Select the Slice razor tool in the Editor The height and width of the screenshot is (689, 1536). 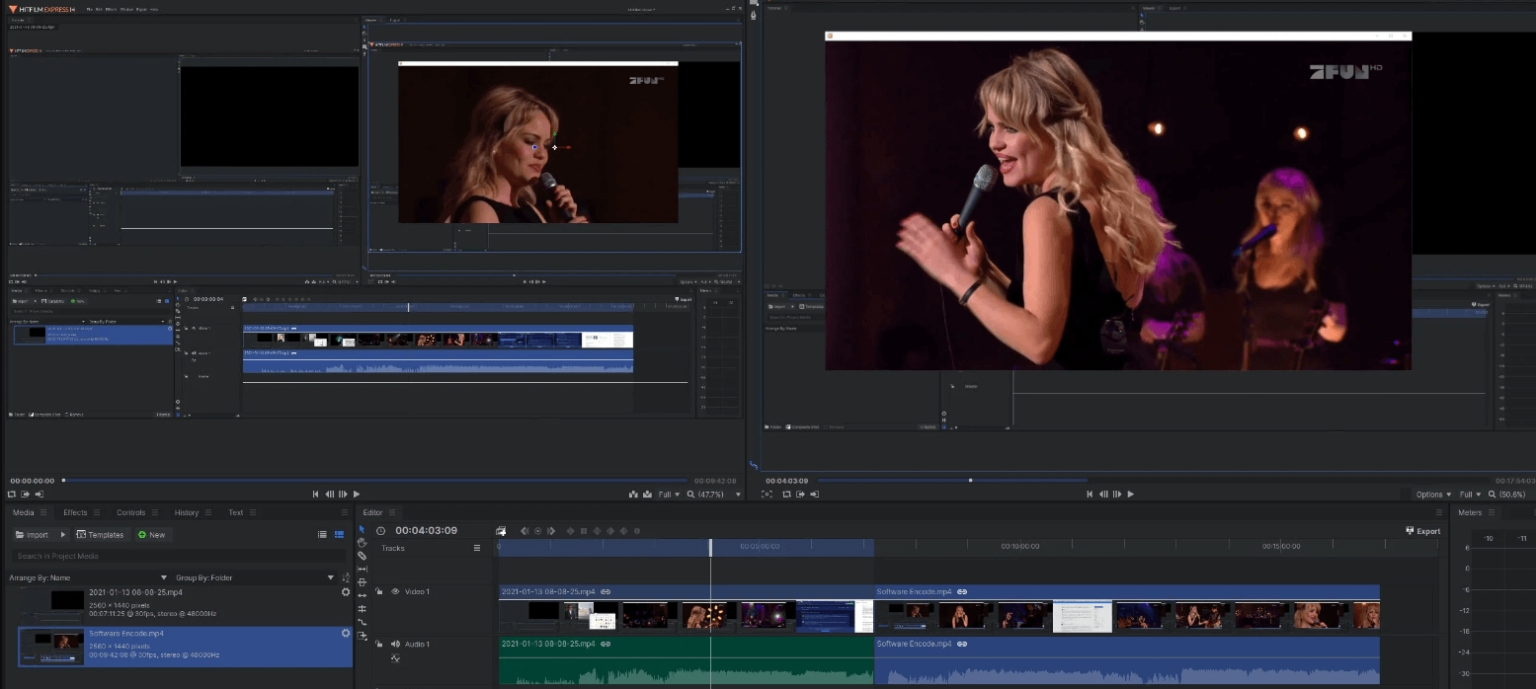(362, 556)
